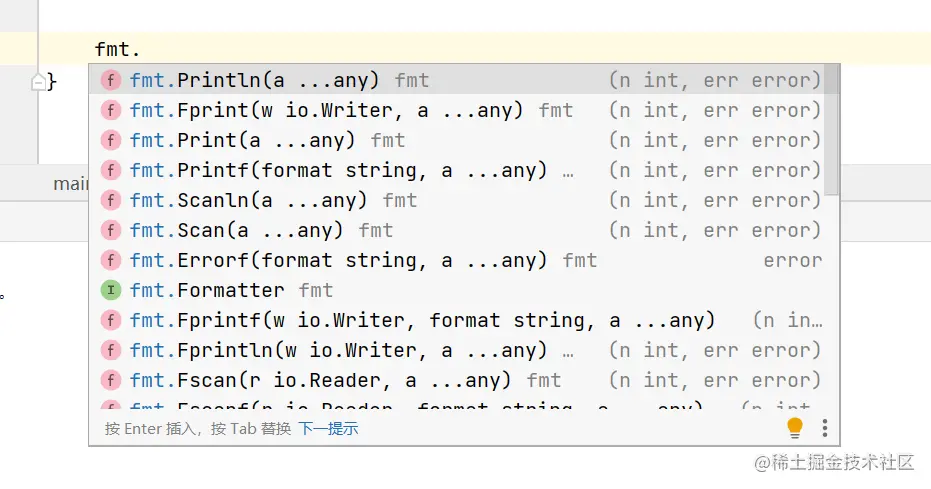This screenshot has height=489, width=931.
Task: Click function icon beside fmt.Println
Action: pyautogui.click(x=111, y=80)
